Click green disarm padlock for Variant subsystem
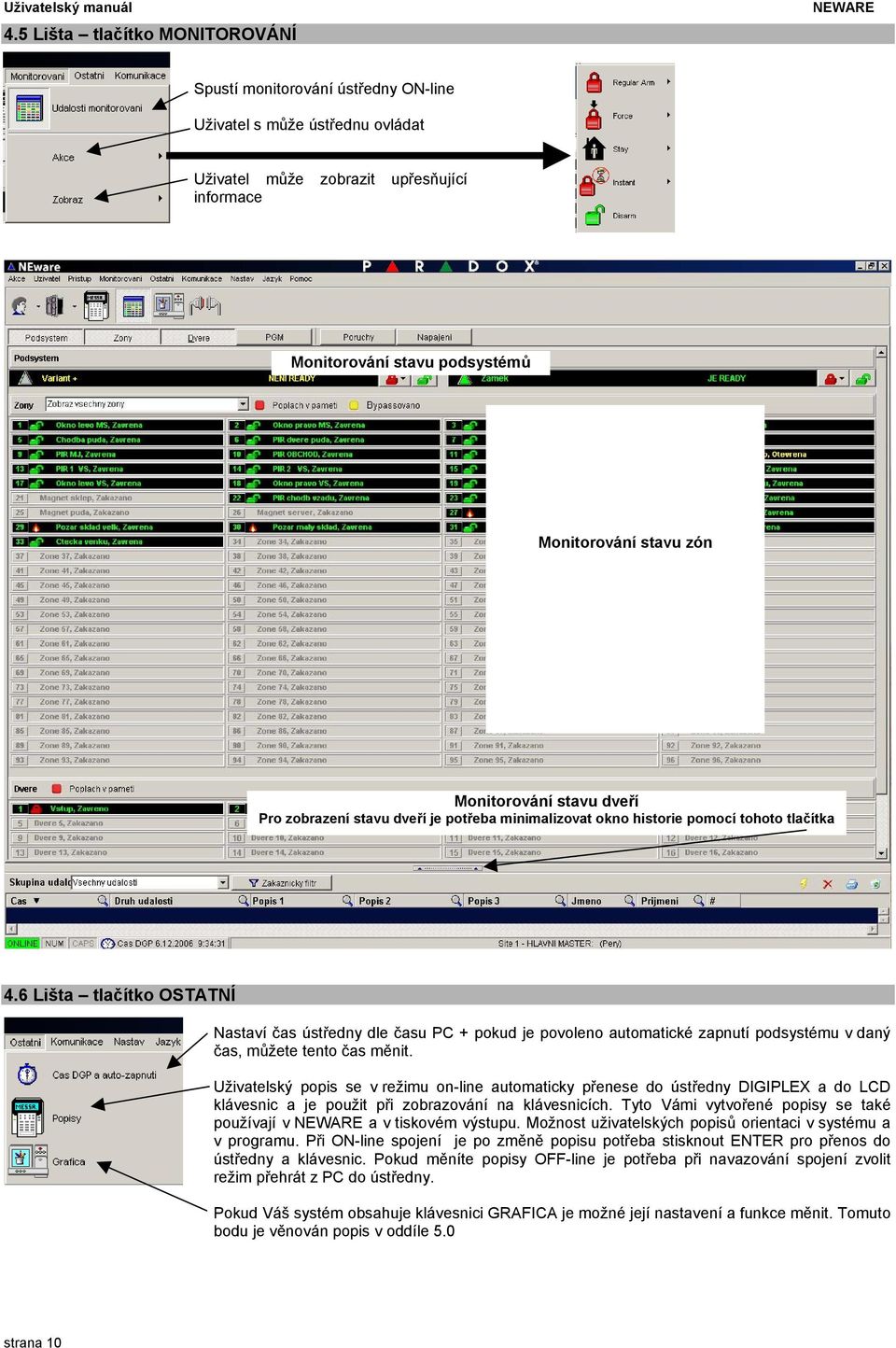Image resolution: width=896 pixels, height=1348 pixels. click(425, 379)
